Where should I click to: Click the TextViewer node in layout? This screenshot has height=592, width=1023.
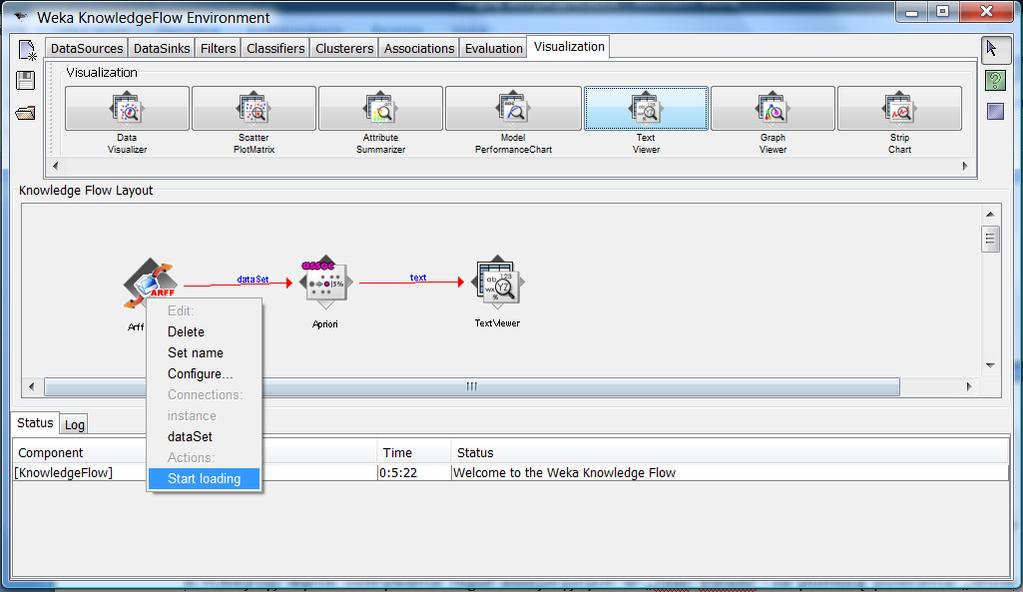pyautogui.click(x=497, y=282)
